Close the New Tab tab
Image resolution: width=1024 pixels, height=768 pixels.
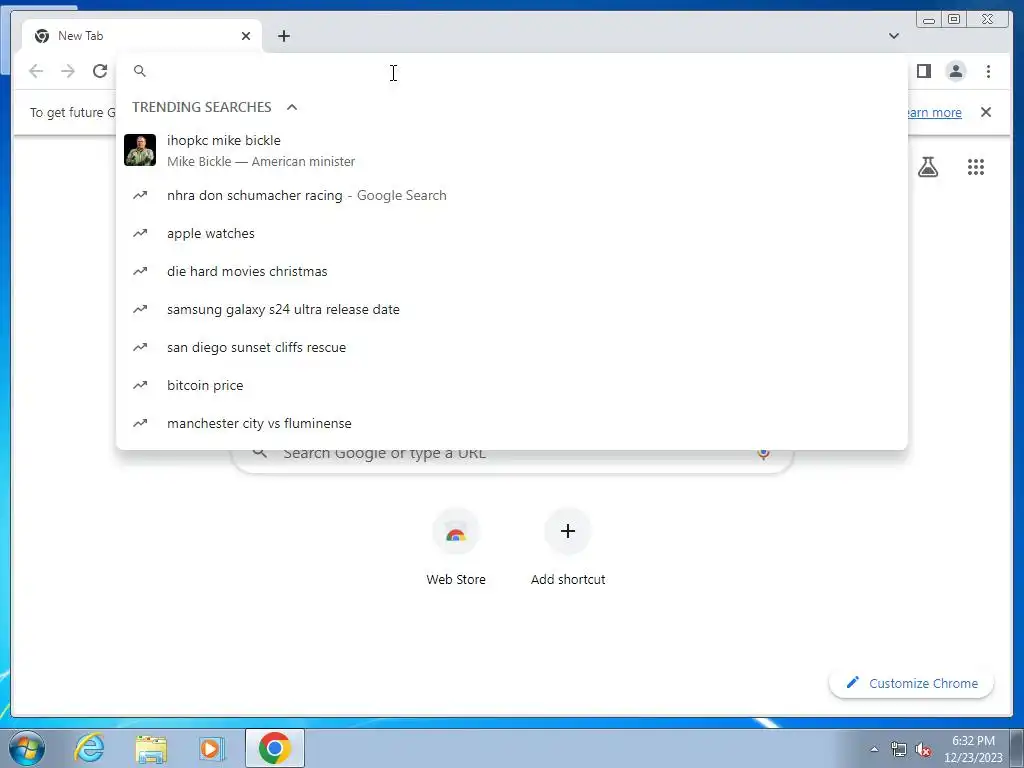246,36
